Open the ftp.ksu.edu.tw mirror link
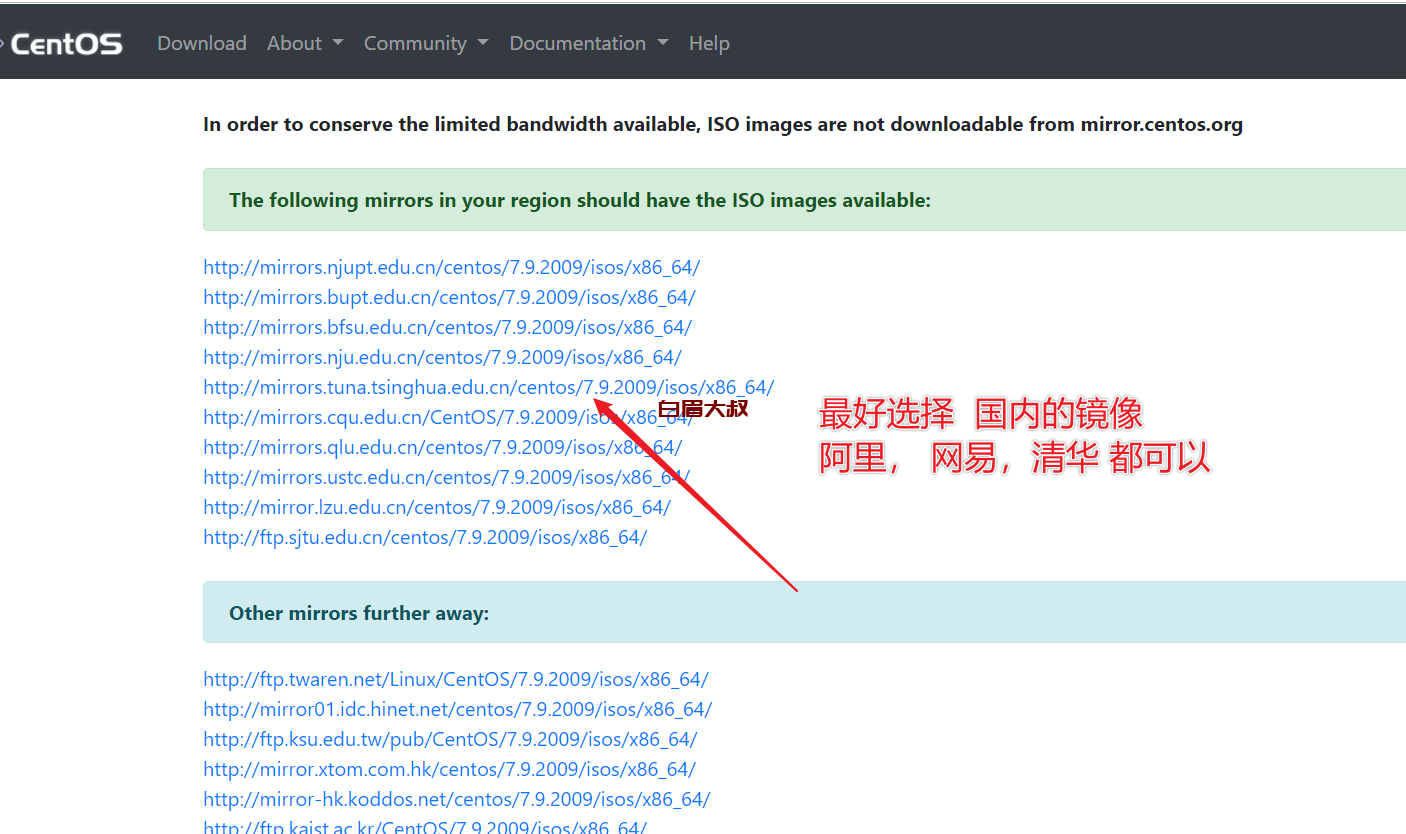Image resolution: width=1406 pixels, height=834 pixels. tap(450, 739)
